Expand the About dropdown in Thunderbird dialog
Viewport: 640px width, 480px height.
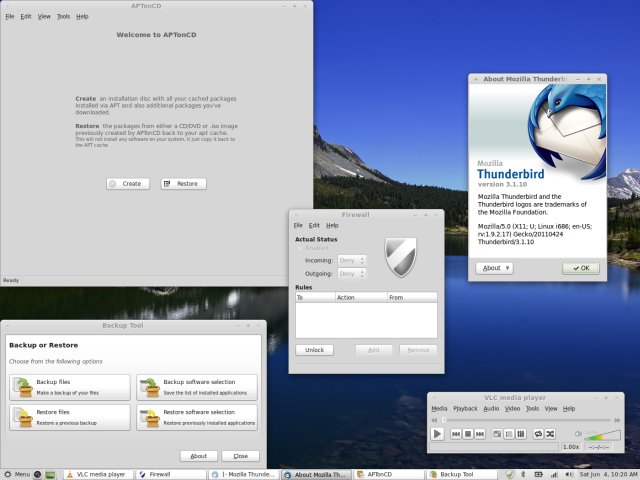coord(495,268)
